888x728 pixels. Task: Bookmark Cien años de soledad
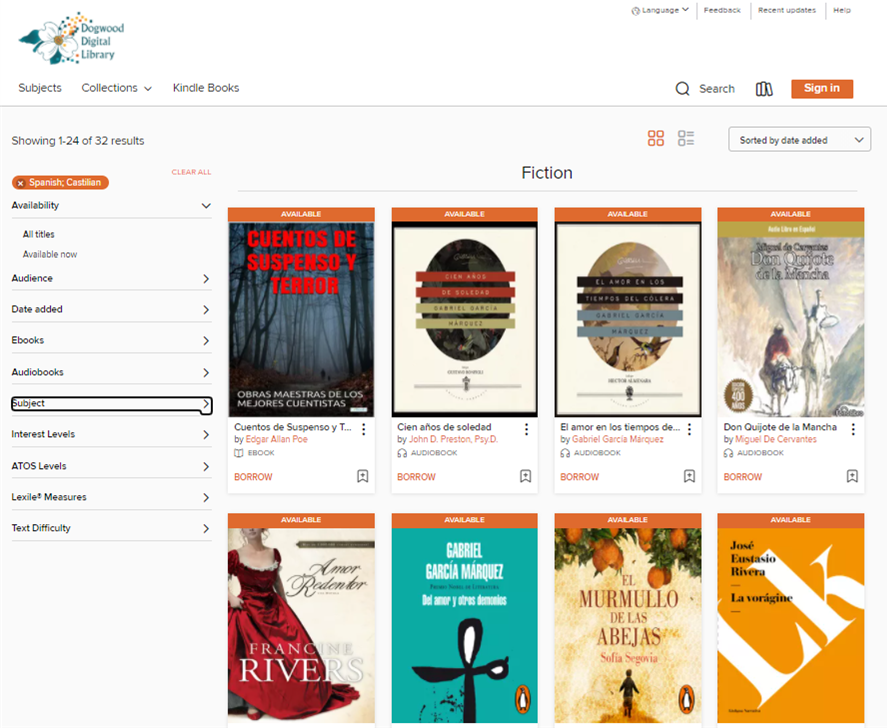[x=525, y=477]
